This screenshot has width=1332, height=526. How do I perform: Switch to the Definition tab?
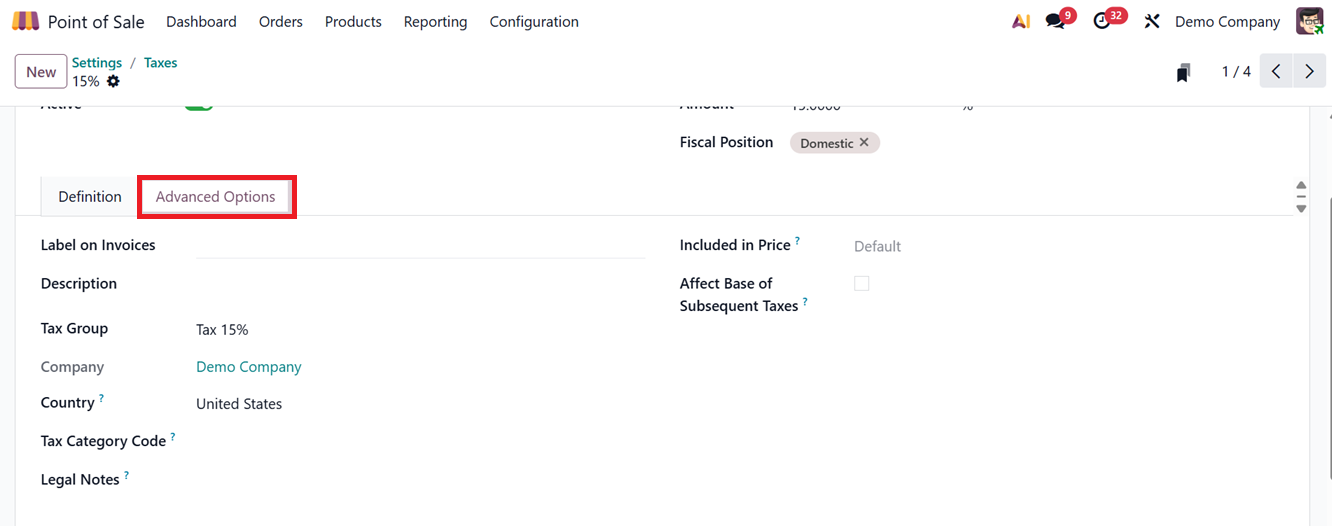pyautogui.click(x=90, y=197)
